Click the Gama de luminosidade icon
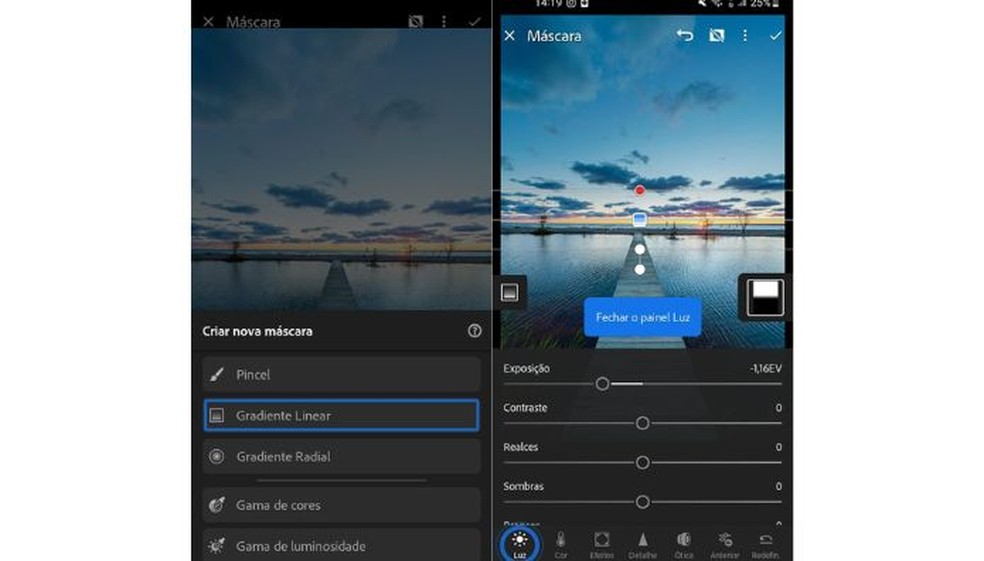This screenshot has height=561, width=984. click(x=217, y=545)
